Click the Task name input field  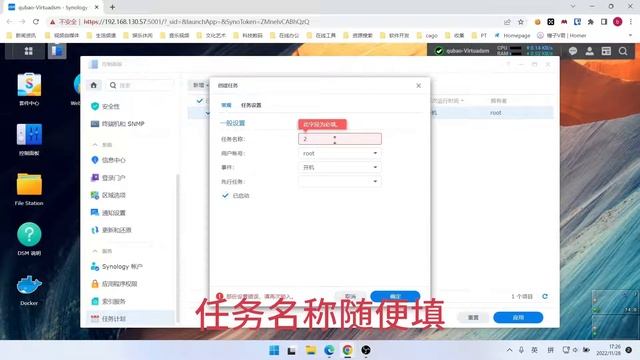[x=340, y=139]
